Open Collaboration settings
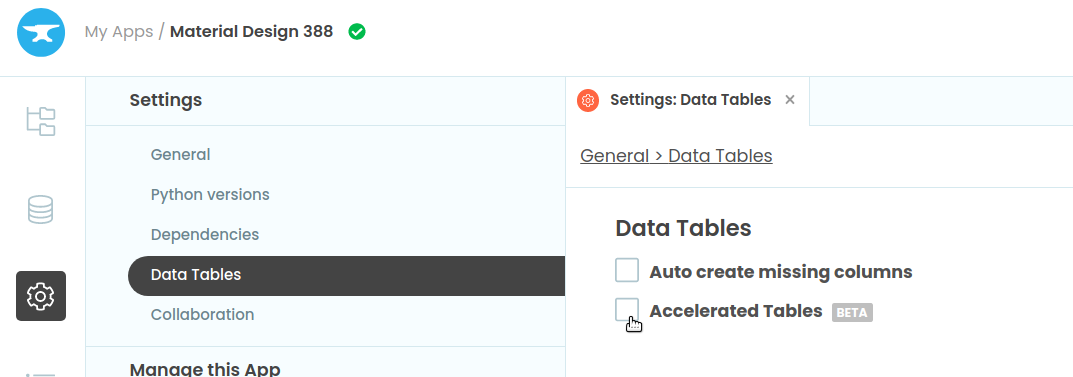This screenshot has width=1073, height=377. 203,315
